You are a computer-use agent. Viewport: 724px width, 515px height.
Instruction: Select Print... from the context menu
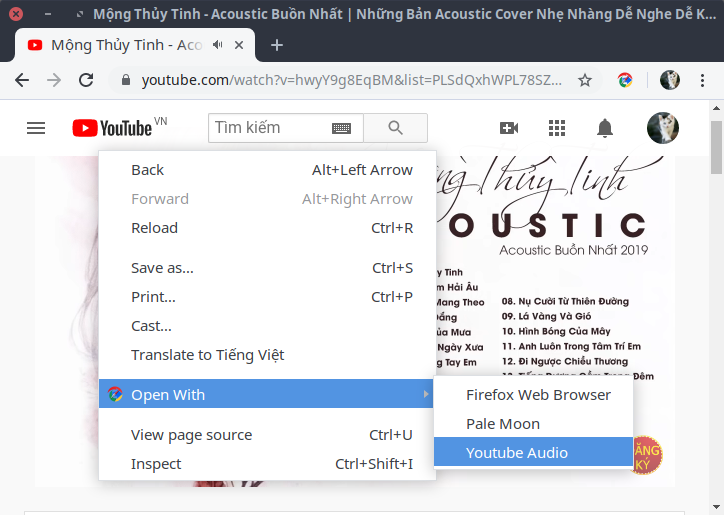267,297
